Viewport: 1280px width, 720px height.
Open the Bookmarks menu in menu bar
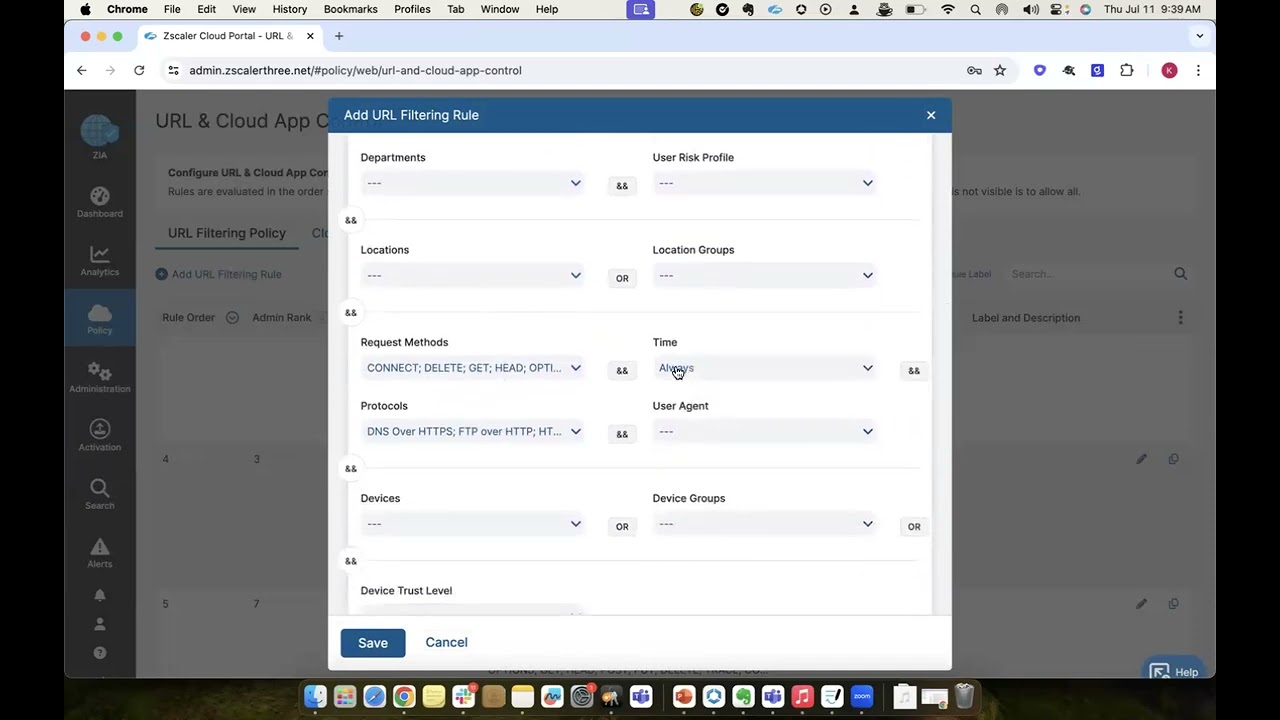click(x=351, y=9)
